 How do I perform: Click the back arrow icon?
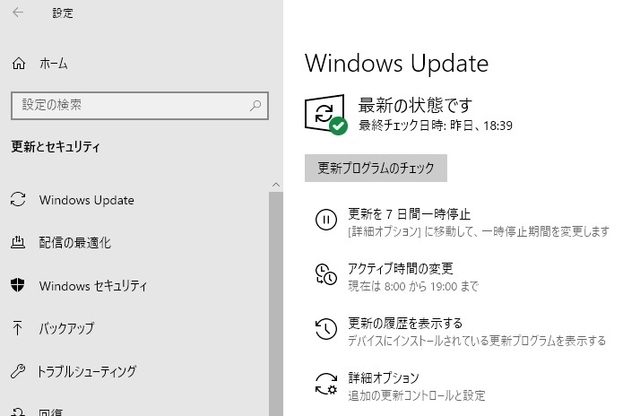(x=18, y=13)
